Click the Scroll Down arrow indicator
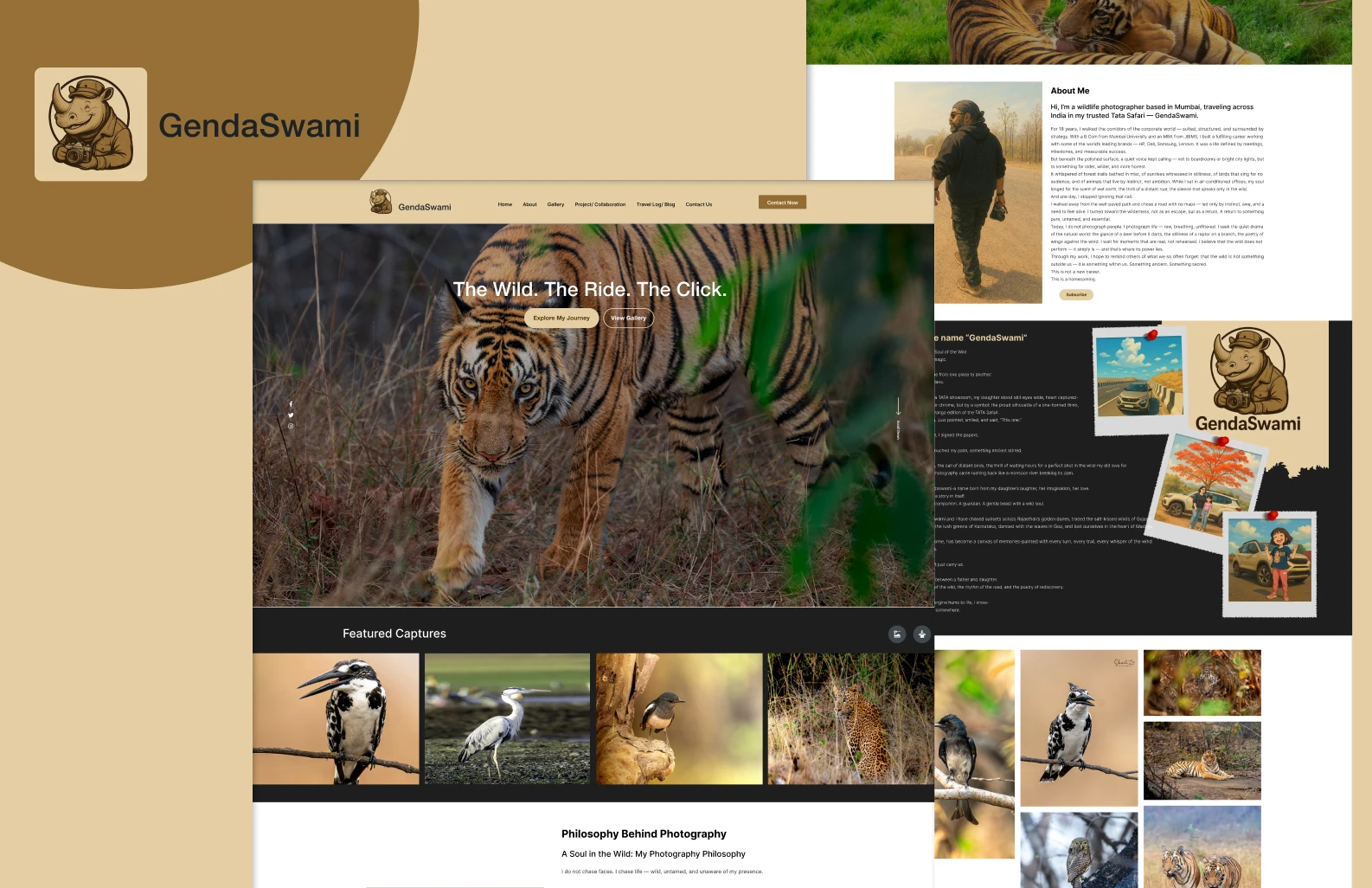The height and width of the screenshot is (888, 1372). click(898, 409)
